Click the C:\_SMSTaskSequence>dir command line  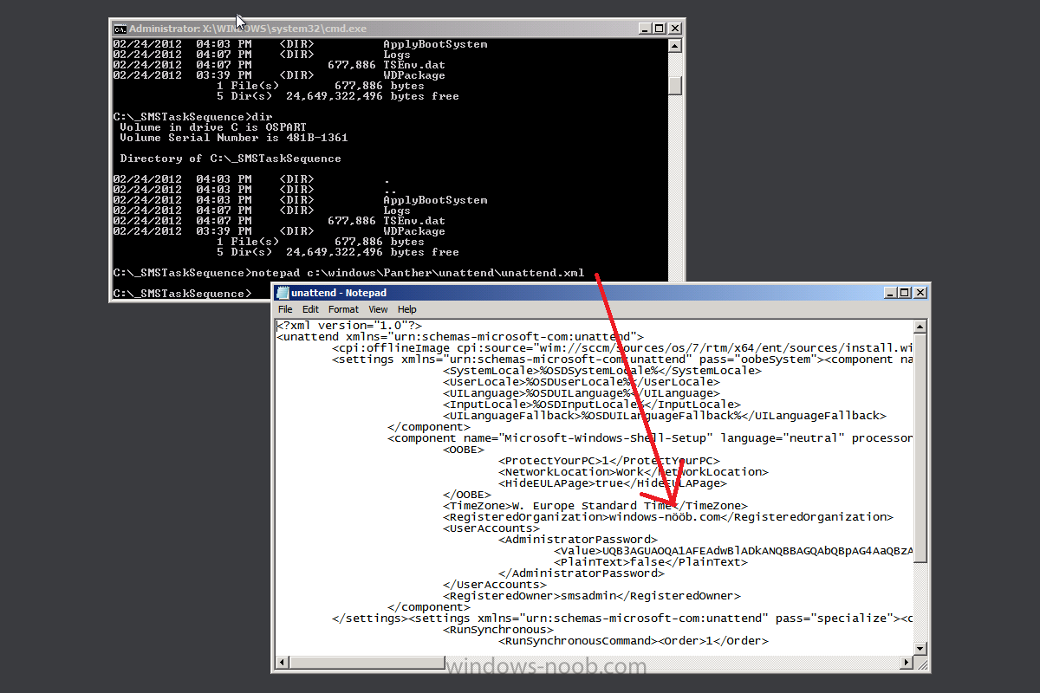pos(192,117)
